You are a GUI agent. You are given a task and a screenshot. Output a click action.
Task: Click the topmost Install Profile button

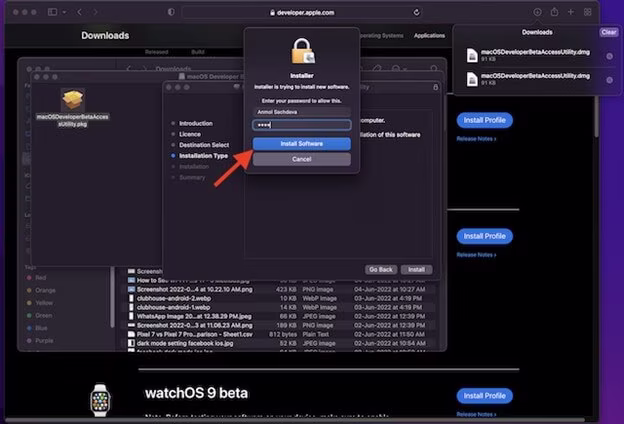[484, 120]
